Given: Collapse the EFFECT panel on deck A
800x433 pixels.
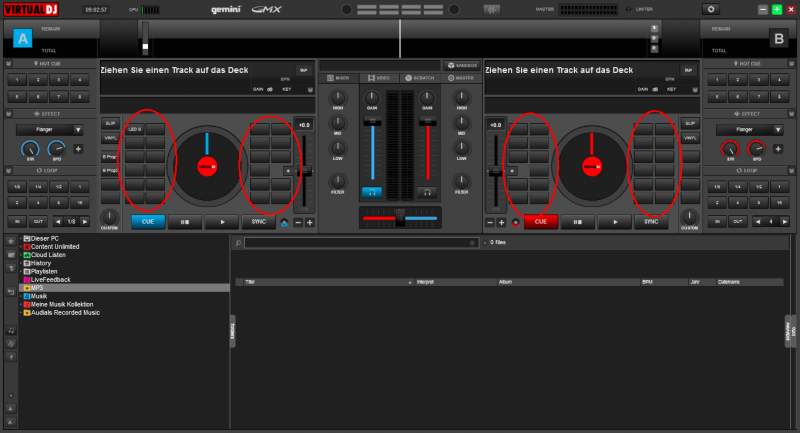Looking at the screenshot, I should click(9, 114).
